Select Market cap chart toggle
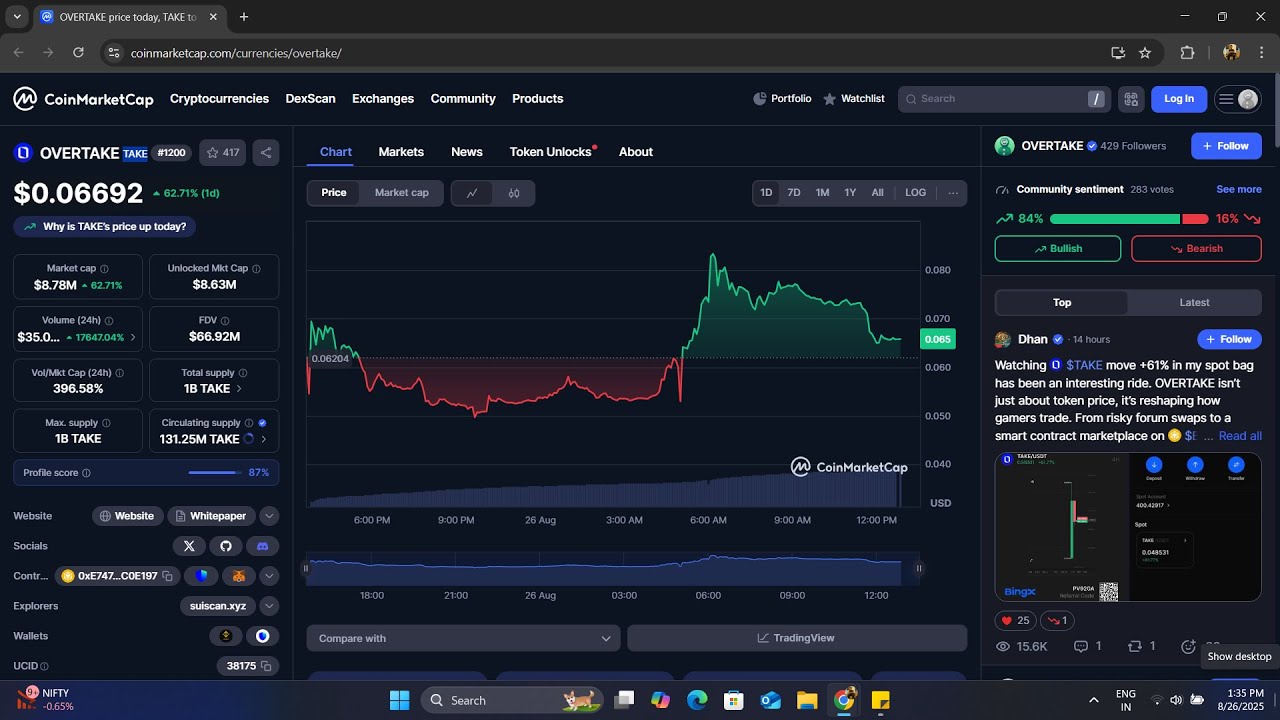The image size is (1280, 720). click(402, 193)
